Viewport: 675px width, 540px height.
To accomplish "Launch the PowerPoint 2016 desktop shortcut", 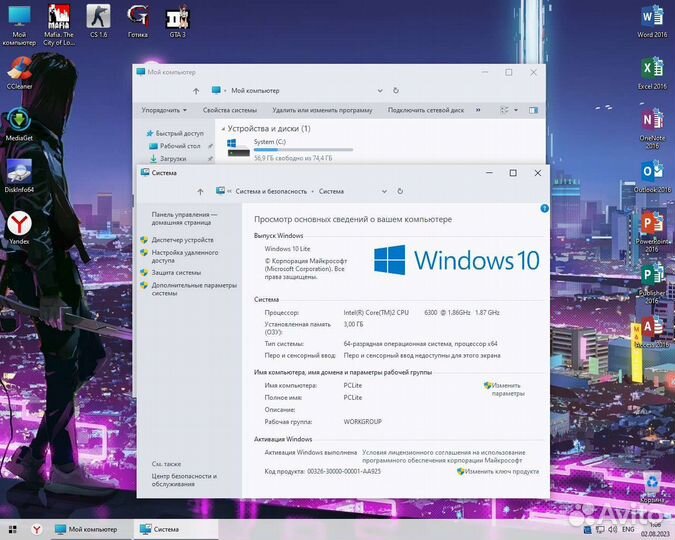I will 652,232.
